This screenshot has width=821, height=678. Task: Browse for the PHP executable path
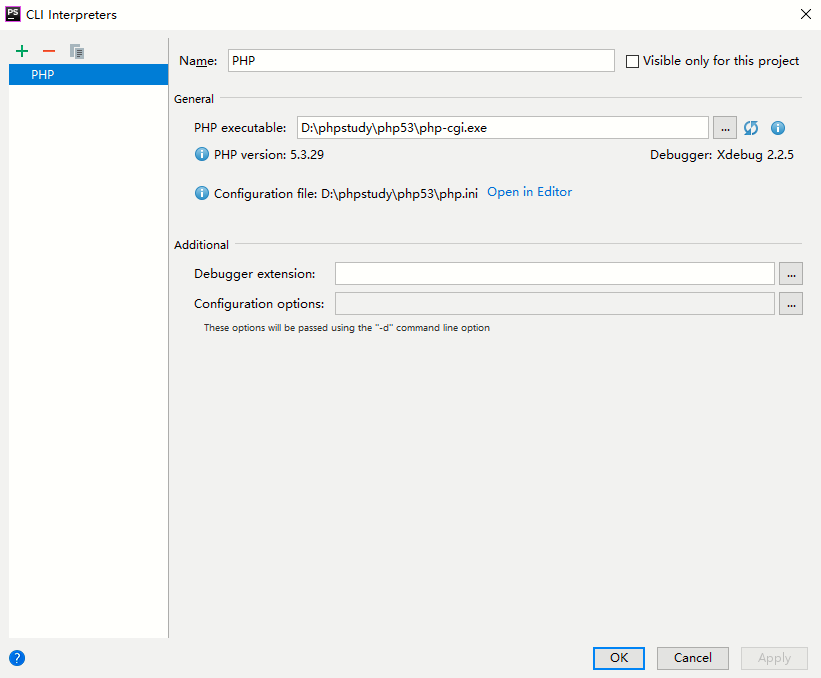(725, 128)
